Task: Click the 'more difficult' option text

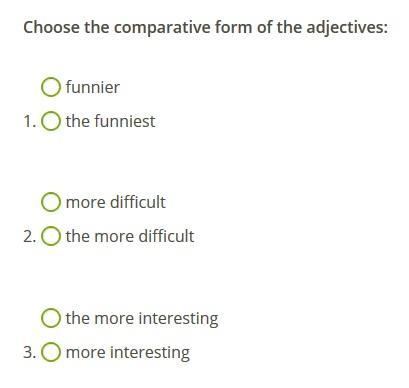Action: pos(116,202)
